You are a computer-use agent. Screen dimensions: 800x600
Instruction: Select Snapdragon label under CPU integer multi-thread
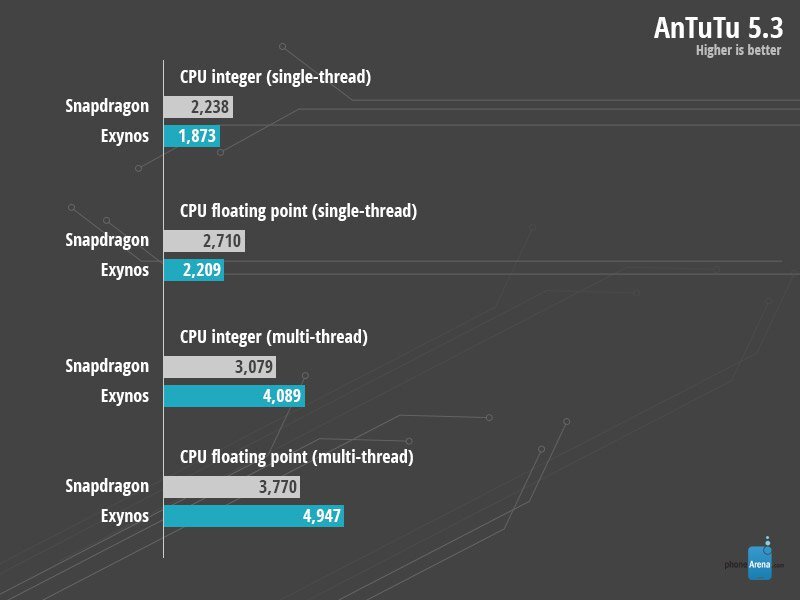coord(107,367)
